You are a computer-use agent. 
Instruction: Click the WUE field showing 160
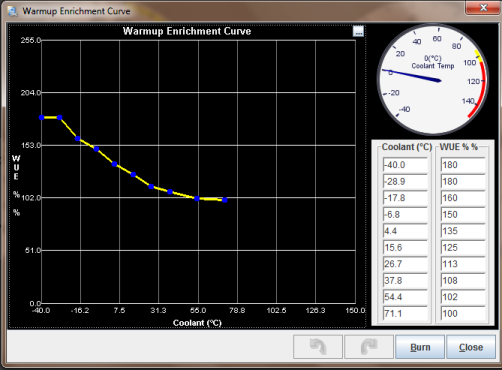point(463,198)
